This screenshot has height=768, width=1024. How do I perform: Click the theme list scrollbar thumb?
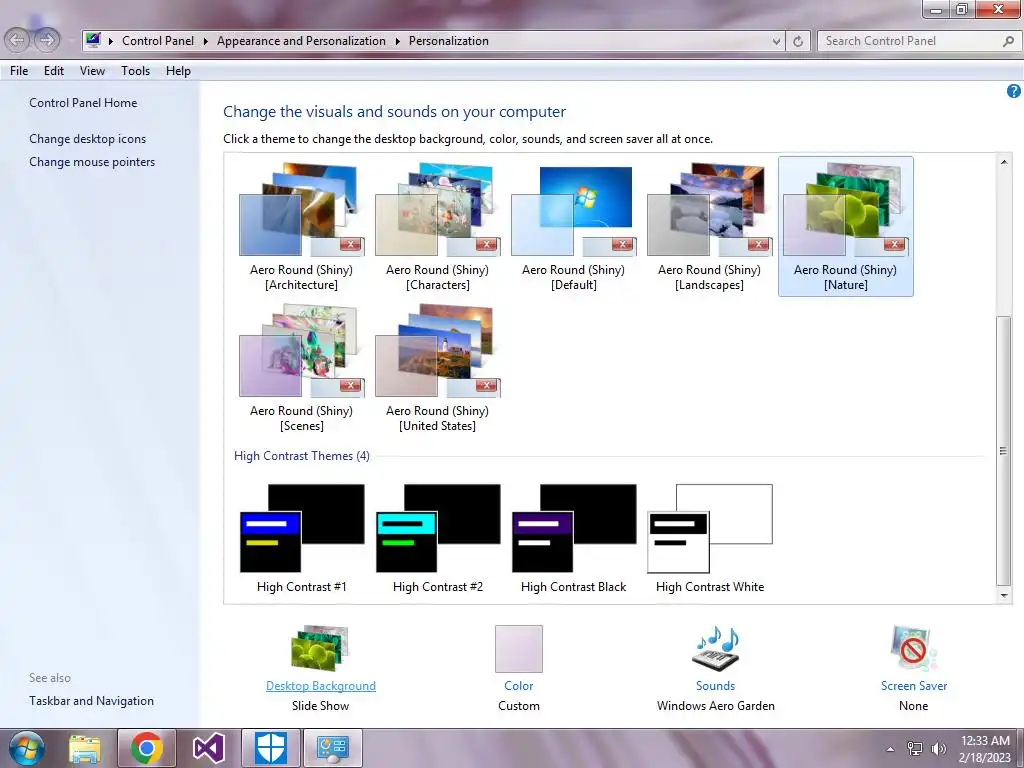coord(1004,451)
